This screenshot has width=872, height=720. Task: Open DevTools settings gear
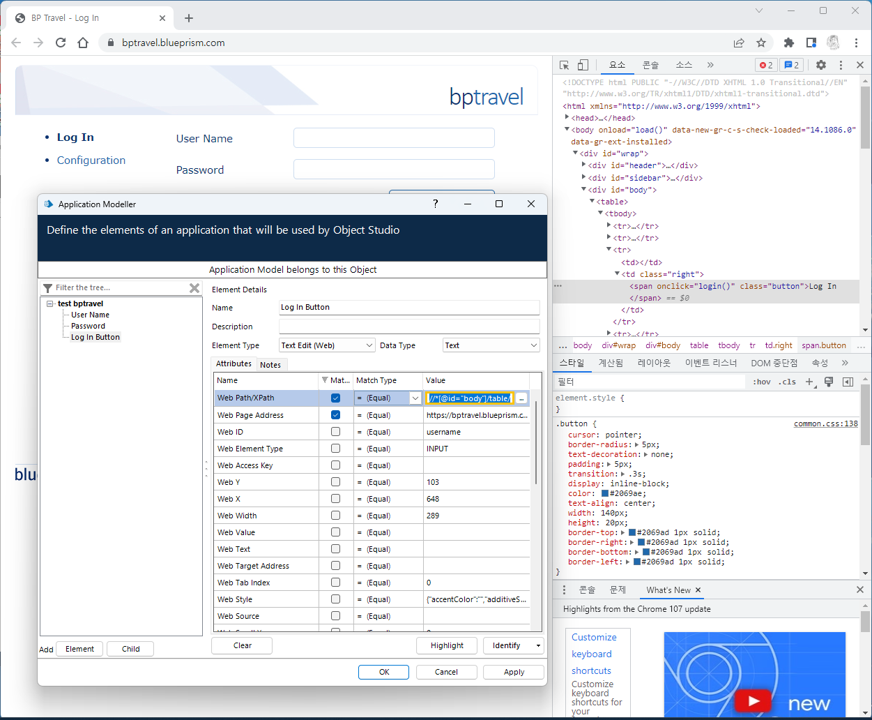pos(821,65)
